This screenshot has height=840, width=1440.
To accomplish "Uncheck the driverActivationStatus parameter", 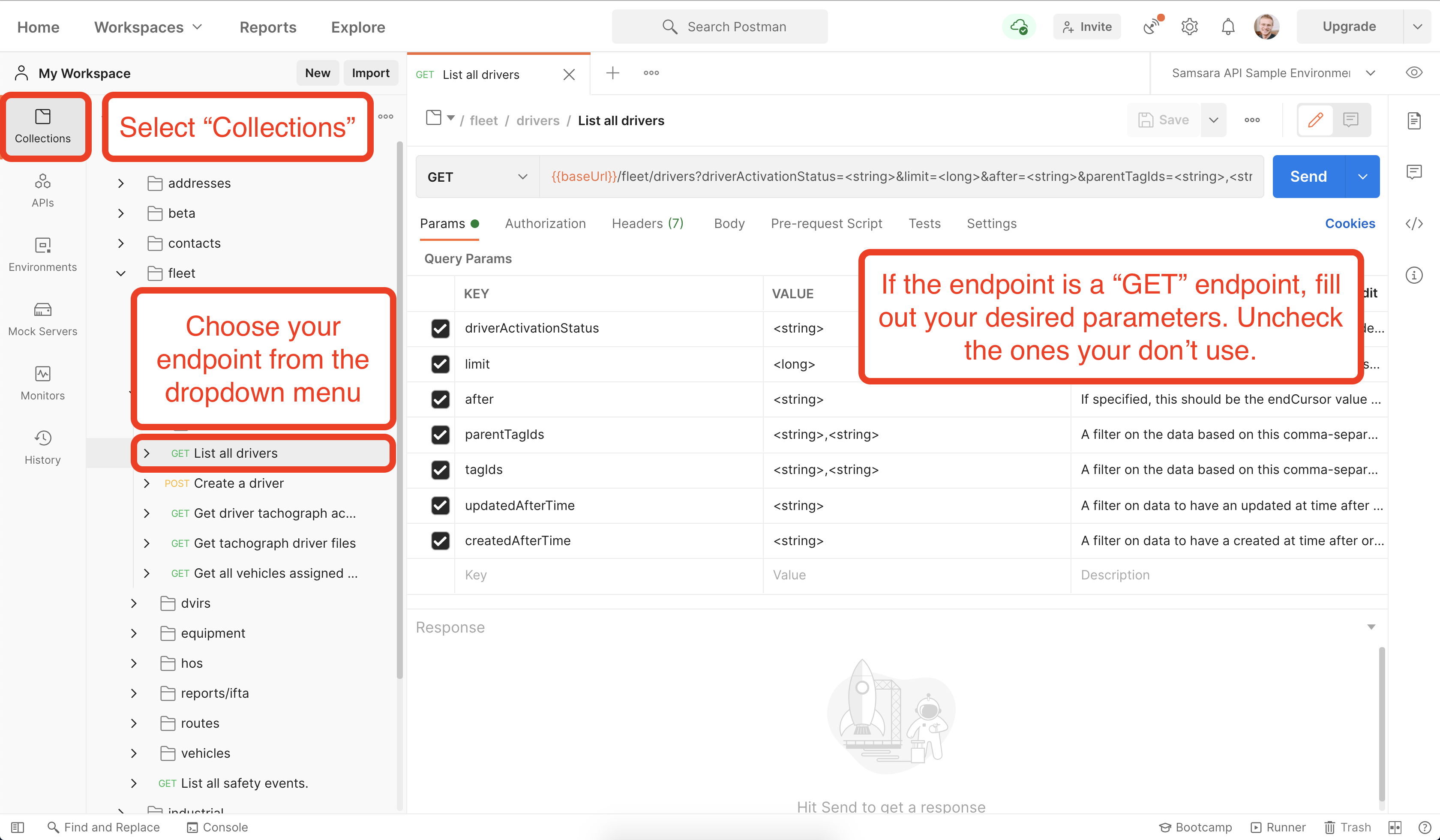I will point(440,329).
